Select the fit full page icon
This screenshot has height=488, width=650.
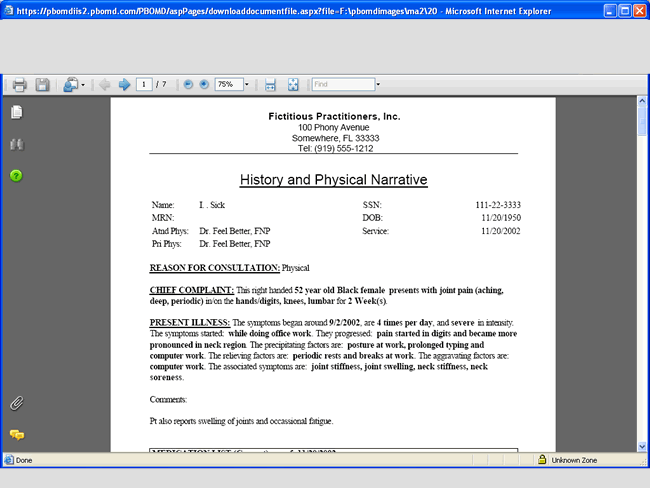click(x=293, y=85)
